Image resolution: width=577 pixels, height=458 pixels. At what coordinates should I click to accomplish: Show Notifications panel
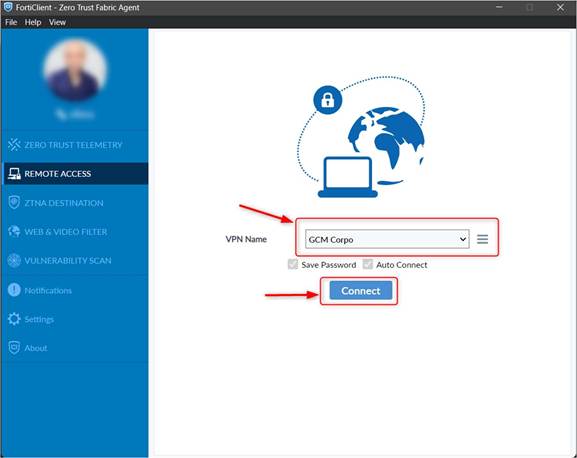coord(75,290)
